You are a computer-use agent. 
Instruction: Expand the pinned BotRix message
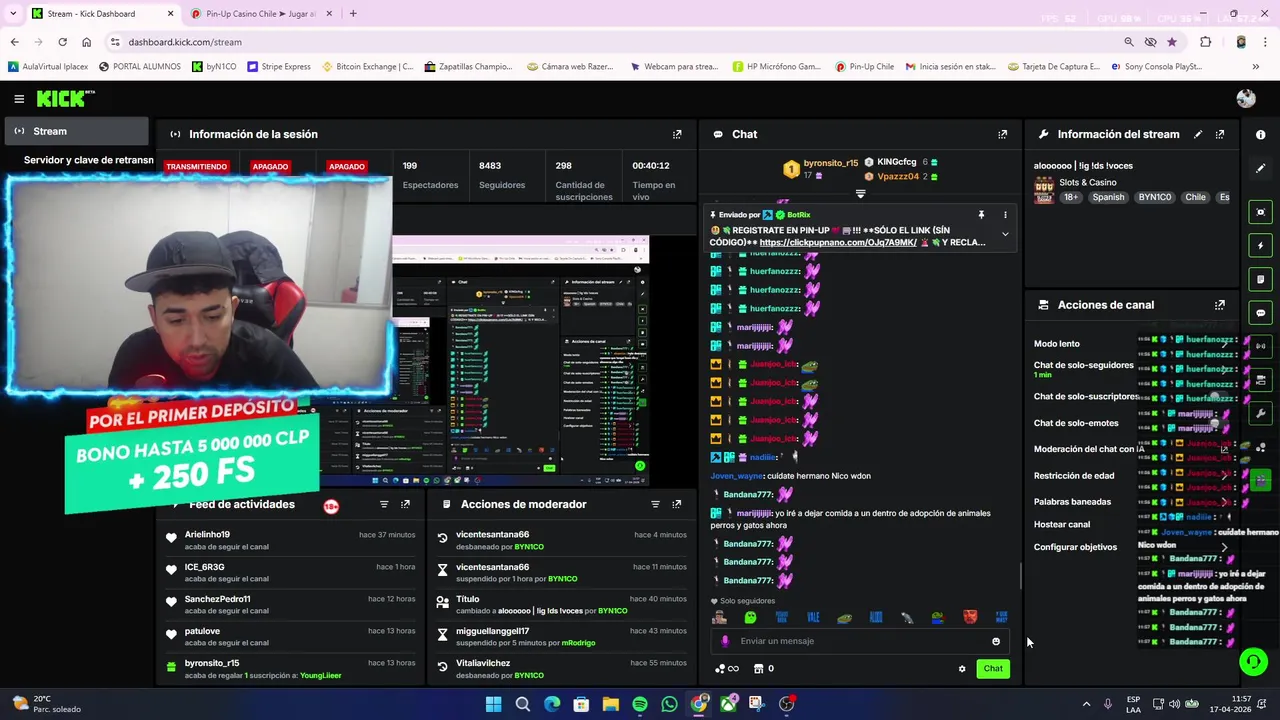click(1005, 234)
